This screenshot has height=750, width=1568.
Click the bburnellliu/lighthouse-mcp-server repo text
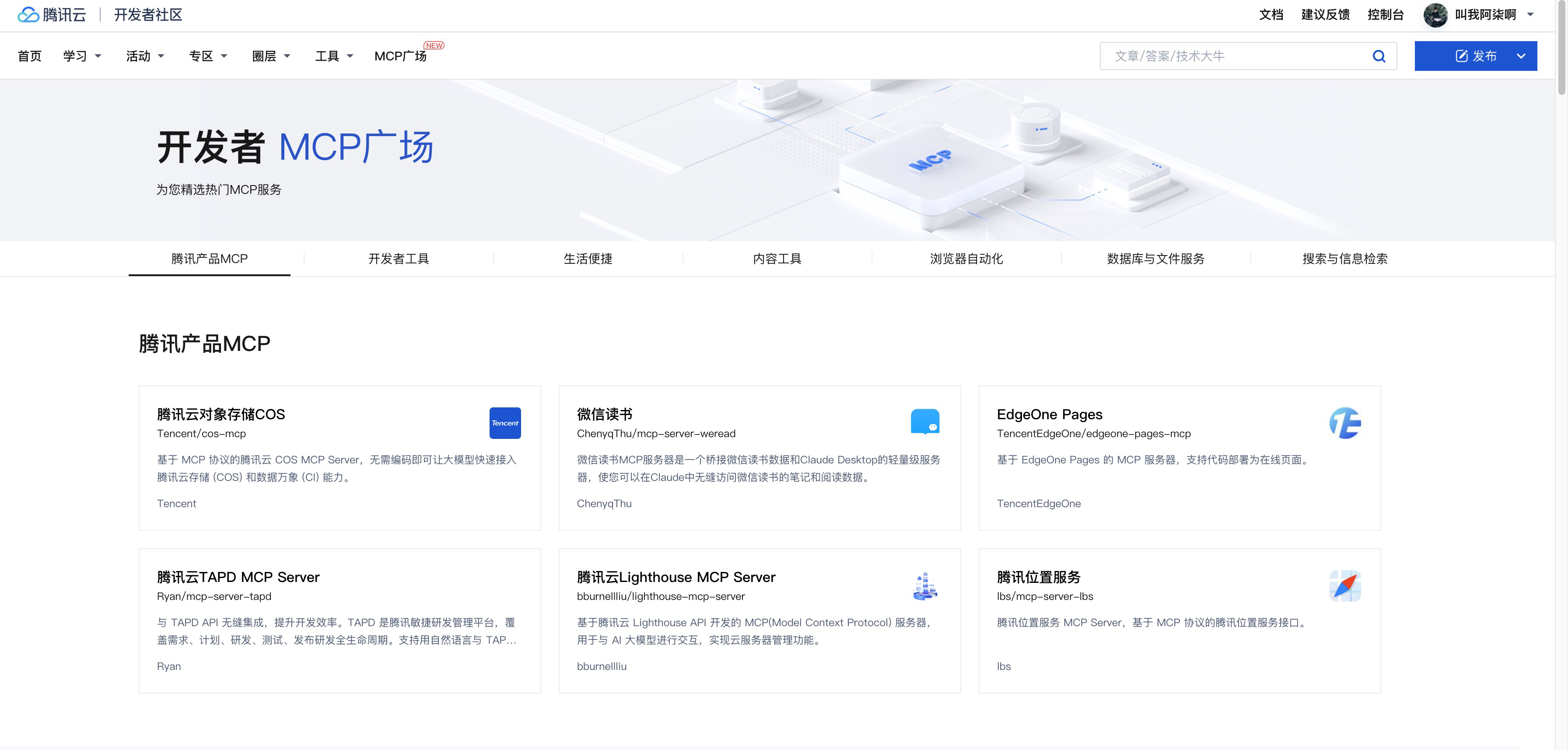click(x=661, y=596)
